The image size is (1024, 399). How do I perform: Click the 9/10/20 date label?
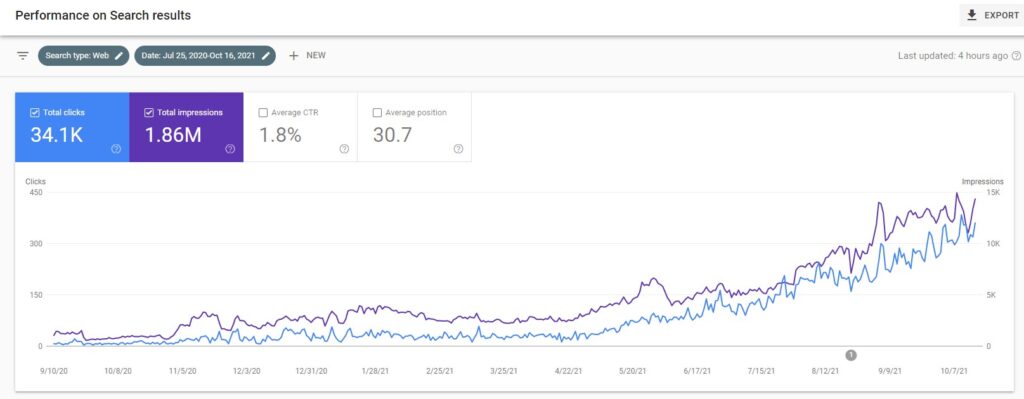(54, 371)
